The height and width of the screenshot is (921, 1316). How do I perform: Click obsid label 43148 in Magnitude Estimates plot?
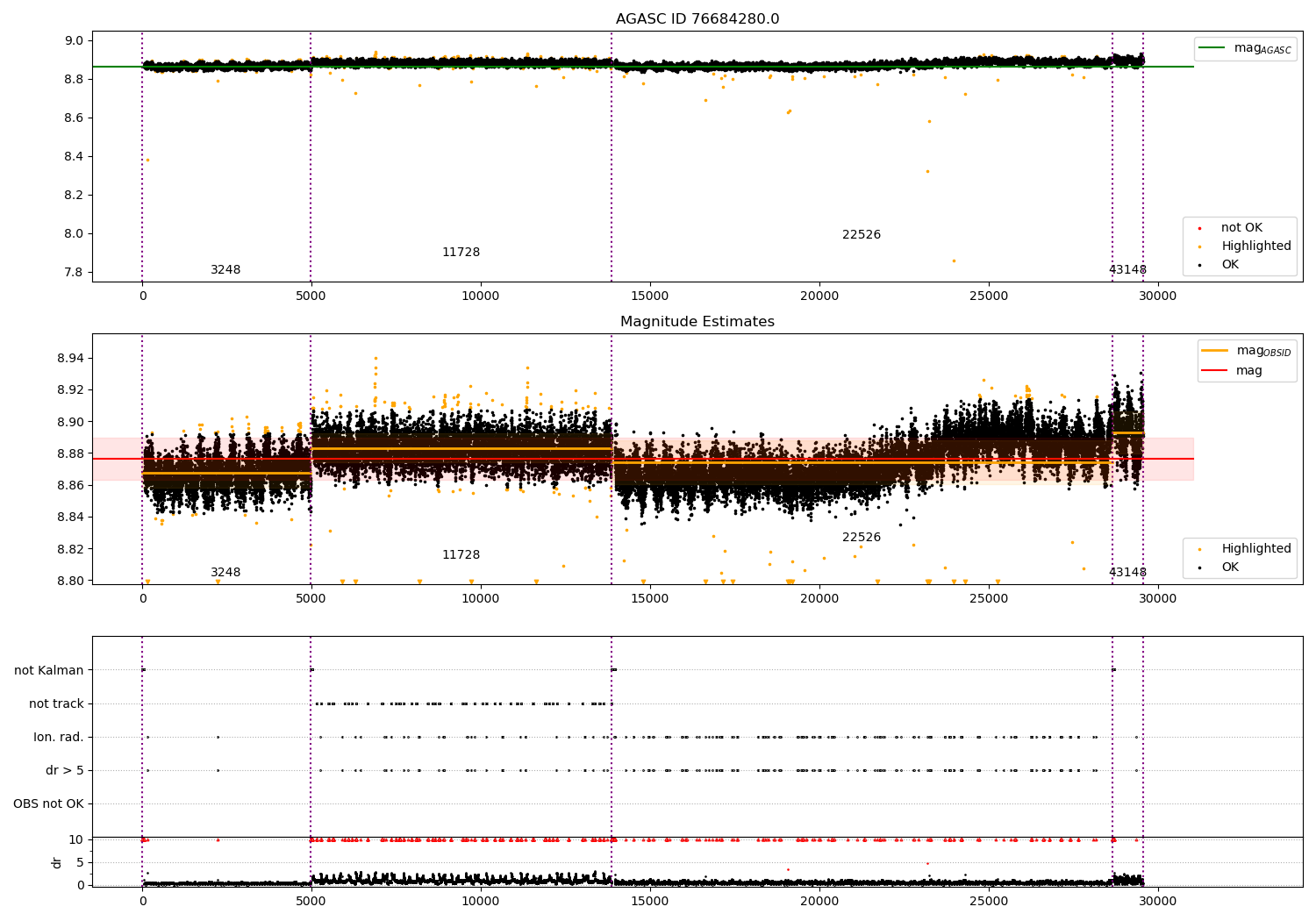[x=1127, y=573]
